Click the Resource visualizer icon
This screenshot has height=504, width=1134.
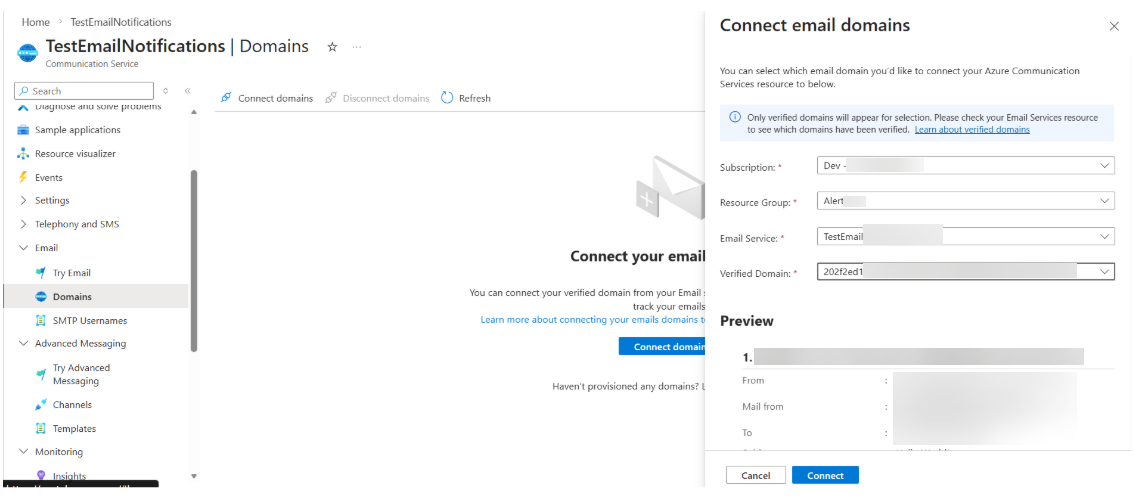(x=23, y=154)
